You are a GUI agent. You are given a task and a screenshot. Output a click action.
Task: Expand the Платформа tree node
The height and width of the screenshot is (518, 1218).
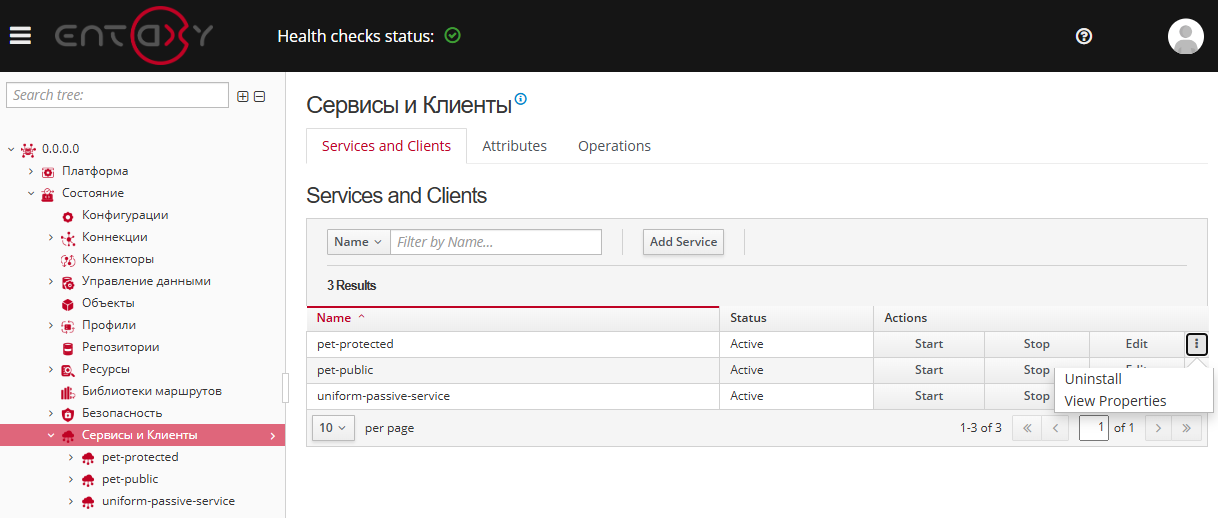31,171
